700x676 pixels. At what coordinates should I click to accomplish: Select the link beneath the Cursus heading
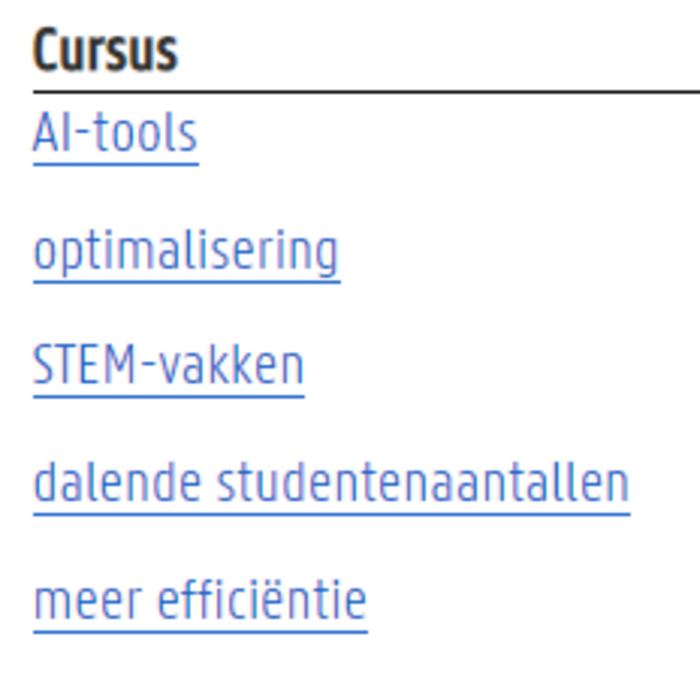(x=116, y=133)
